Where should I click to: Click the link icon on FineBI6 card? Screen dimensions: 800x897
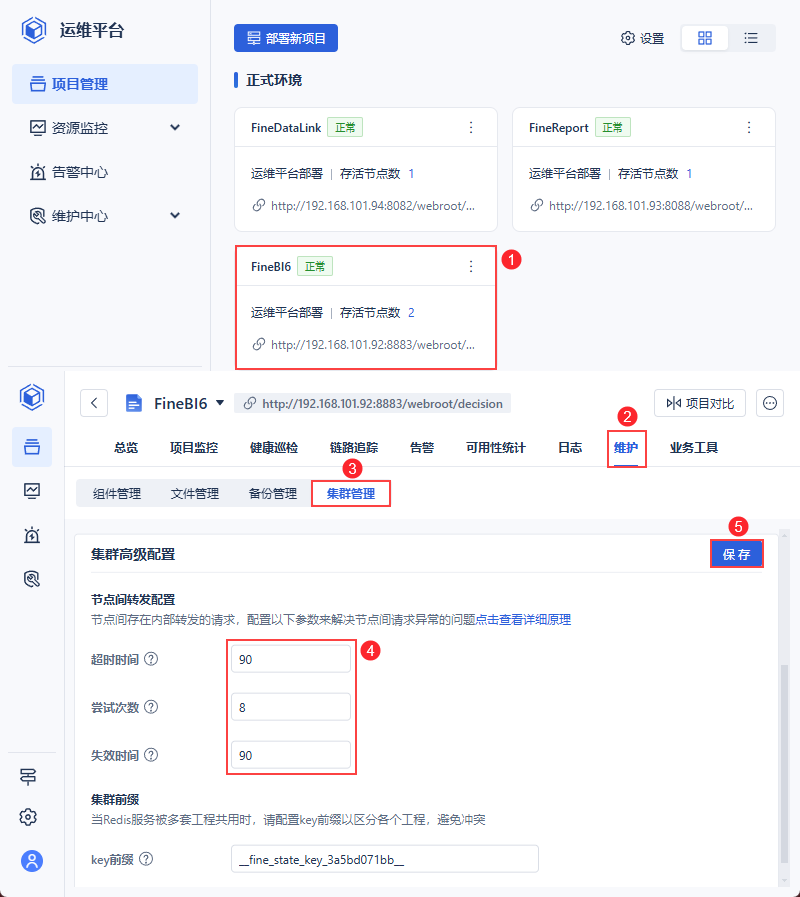[259, 344]
